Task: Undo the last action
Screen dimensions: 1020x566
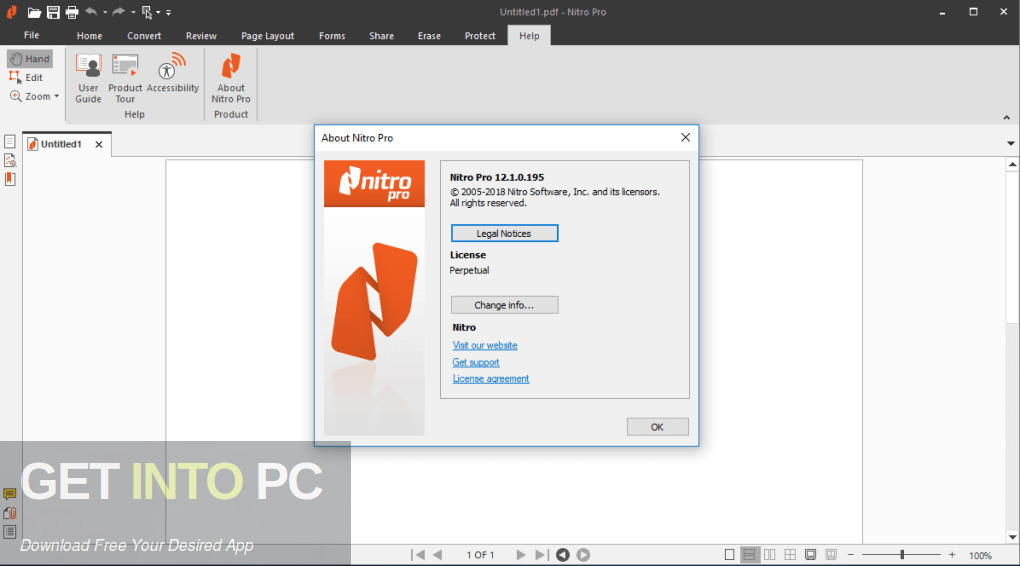Action: pyautogui.click(x=91, y=12)
